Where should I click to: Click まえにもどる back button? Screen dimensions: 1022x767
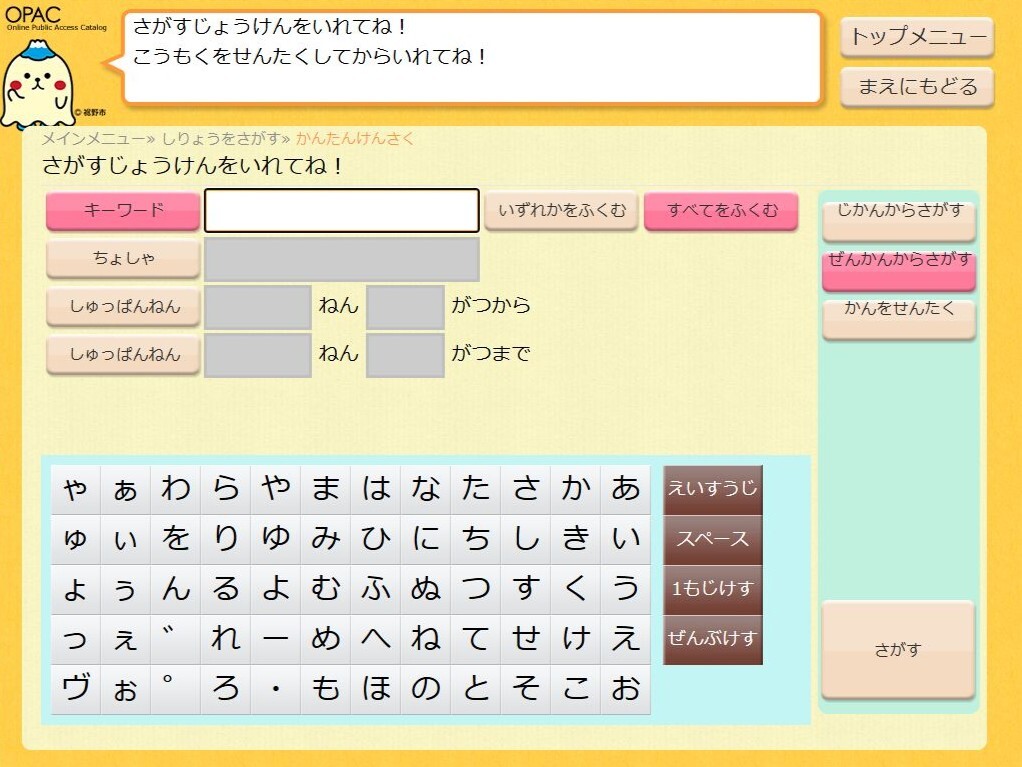pos(917,87)
